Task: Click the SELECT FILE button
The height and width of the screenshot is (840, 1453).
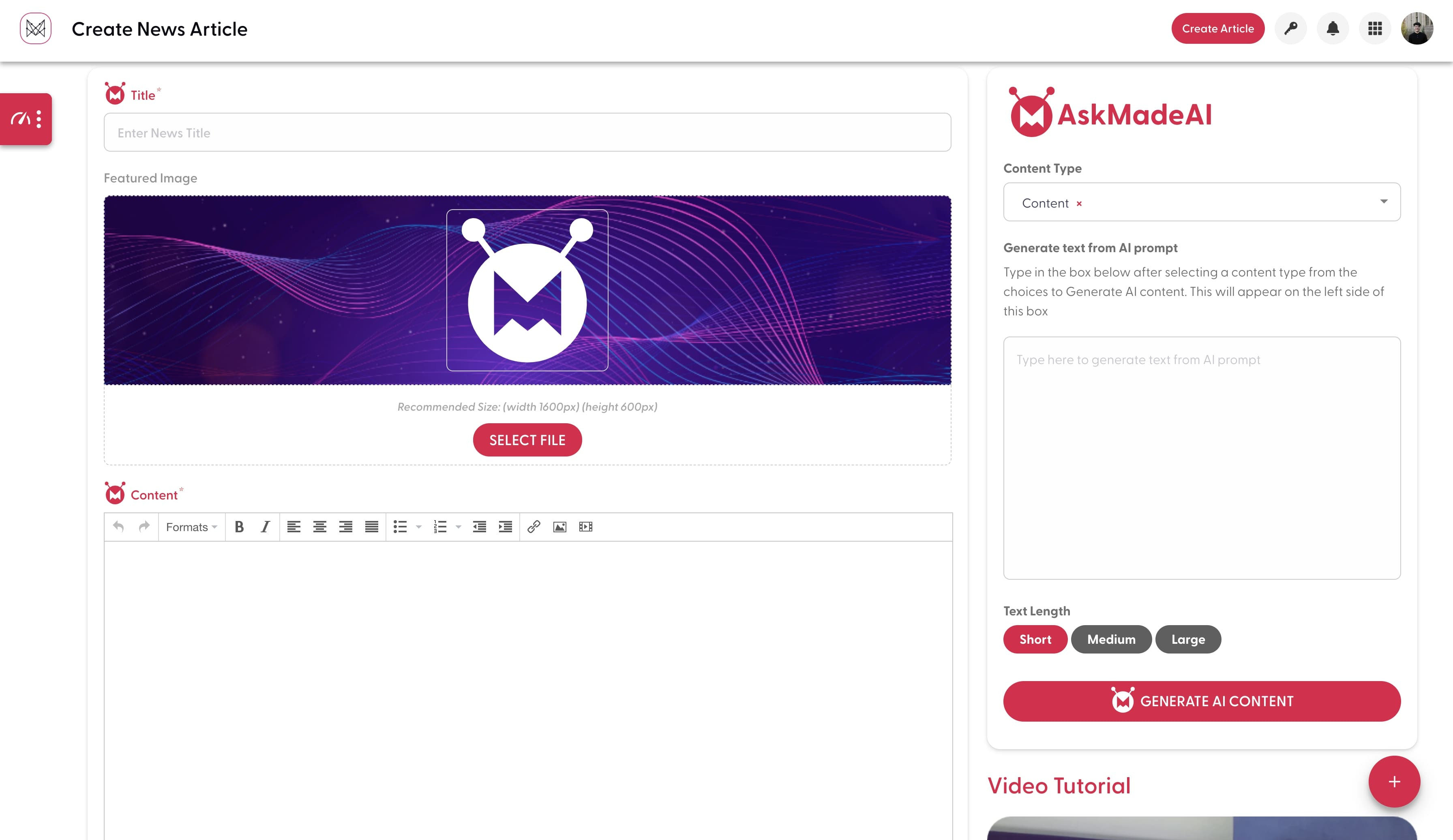Action: [x=527, y=440]
